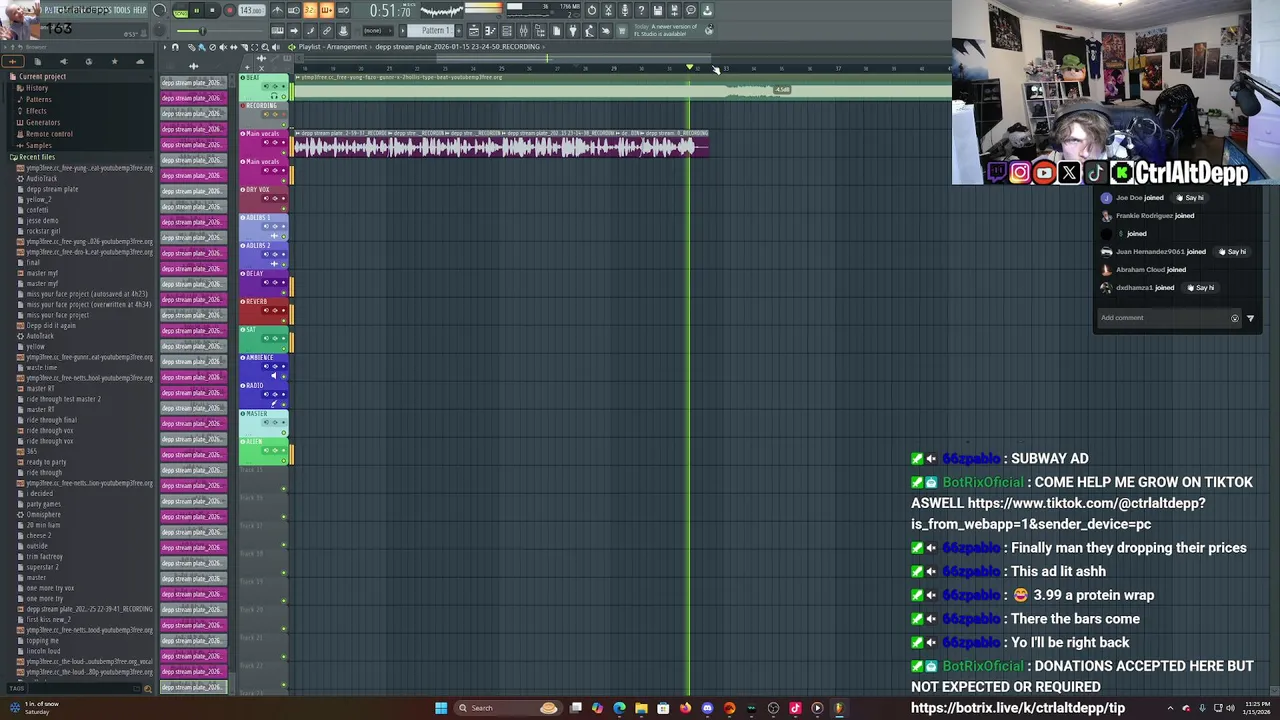This screenshot has height=720, width=1280.
Task: Mute the BEAT playlist track
Action: pos(284,96)
